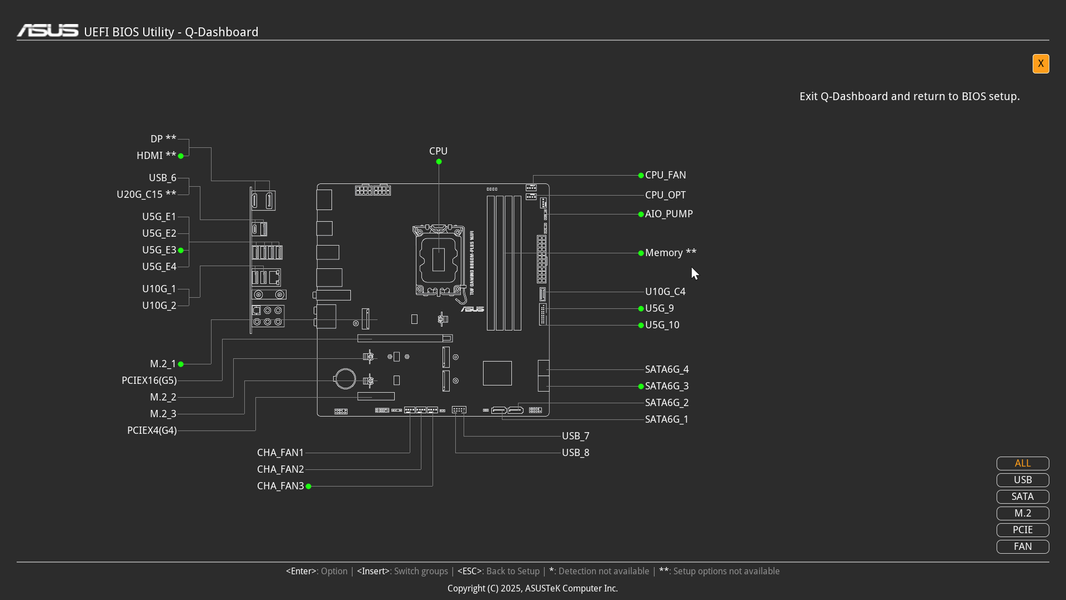Open the CHA_FAN1 header label

pos(280,453)
